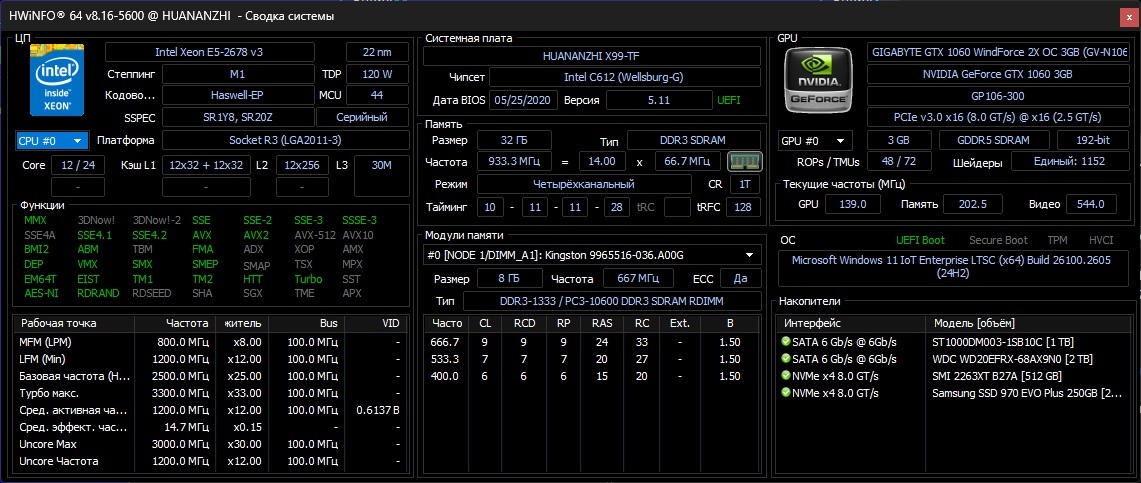Click the AVX-512 feature flag
The image size is (1141, 483).
click(314, 235)
